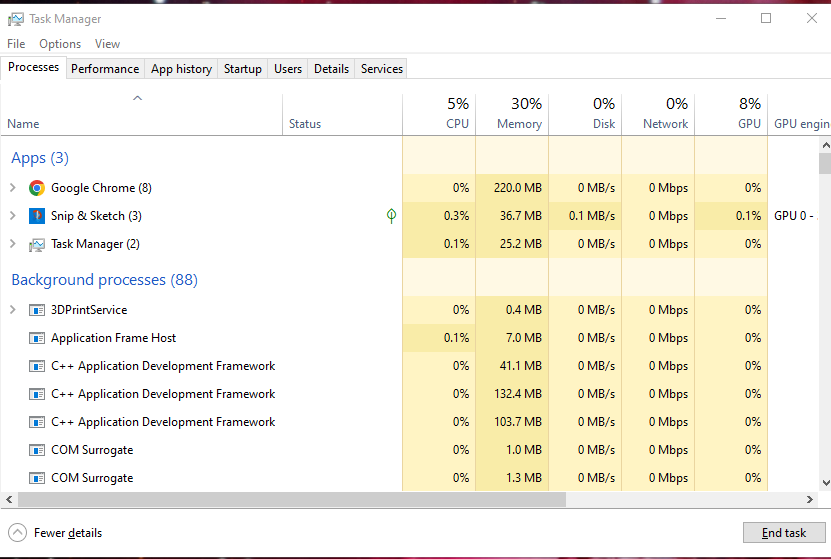
Task: Click the Fewer details collapse arrow icon
Action: click(17, 533)
